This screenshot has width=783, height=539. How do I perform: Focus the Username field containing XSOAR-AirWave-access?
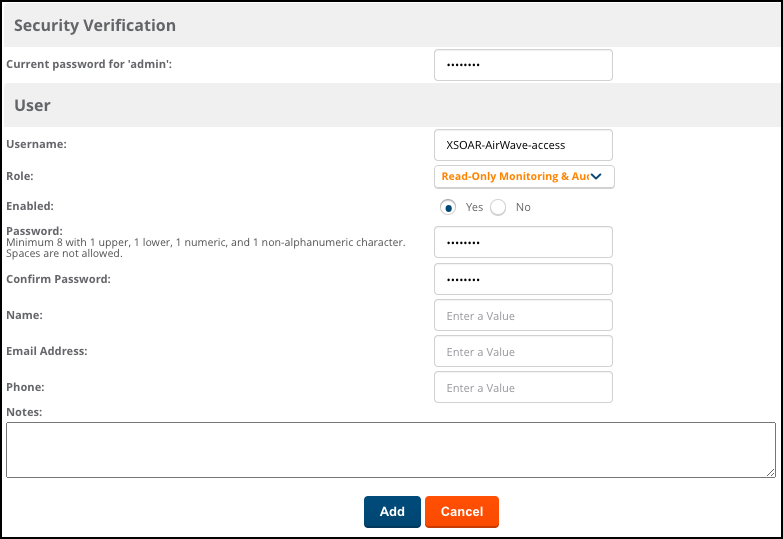[x=522, y=145]
